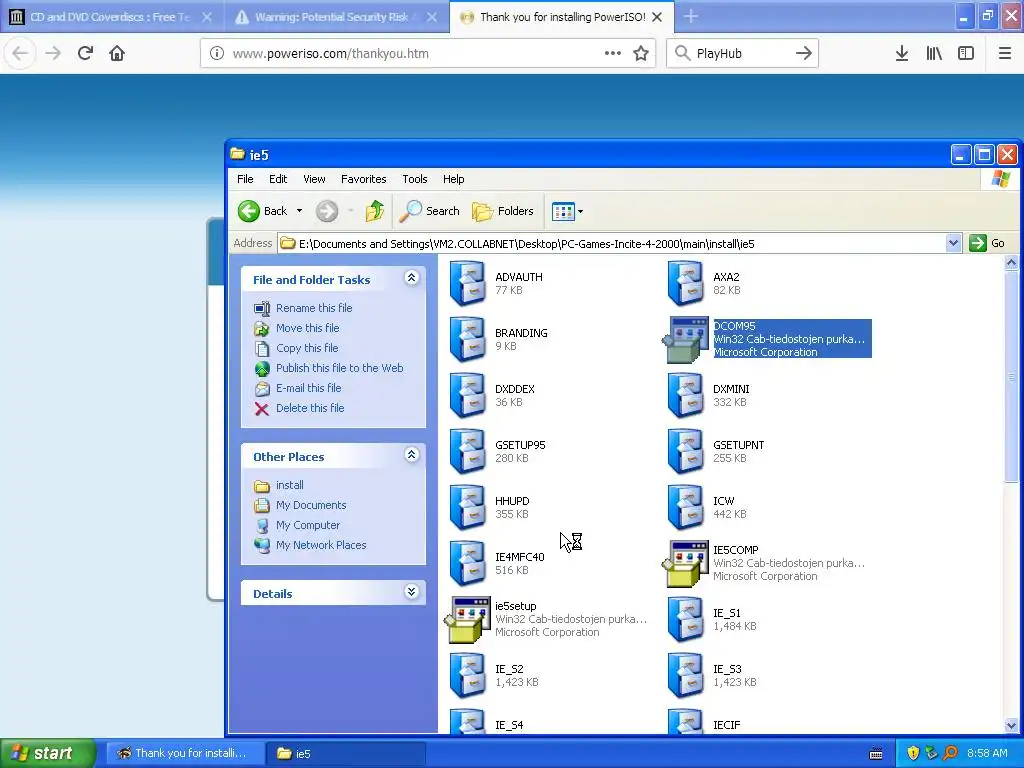The height and width of the screenshot is (768, 1024).
Task: Click the PlayHub search box
Action: pos(741,54)
